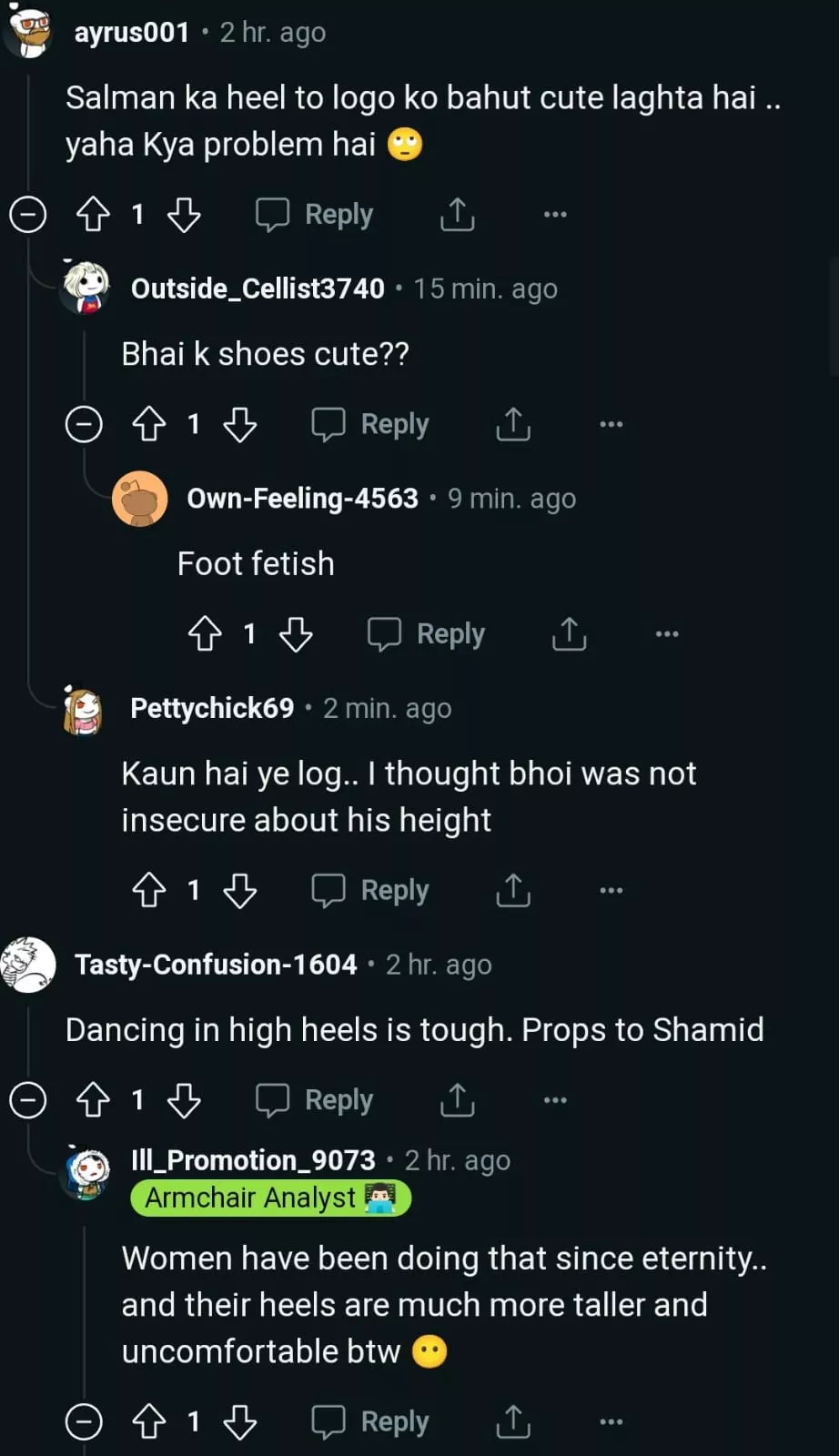
Task: Collapse Tasty-Confusion-1604's comment thread
Action: (x=28, y=1100)
